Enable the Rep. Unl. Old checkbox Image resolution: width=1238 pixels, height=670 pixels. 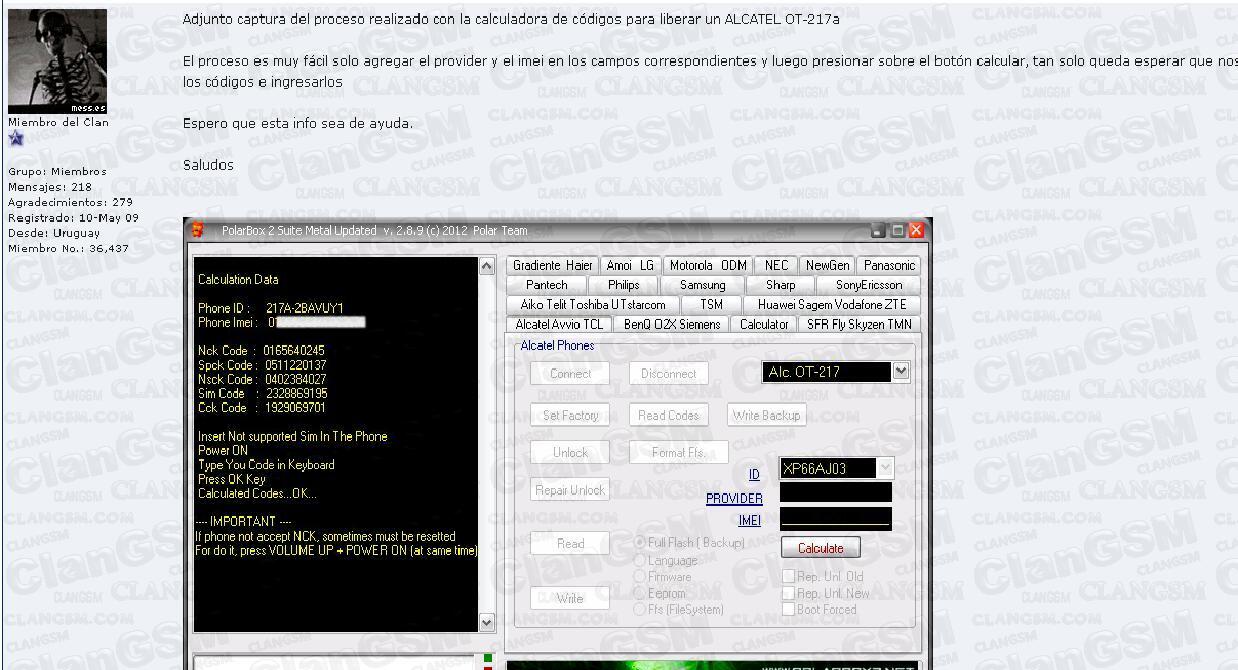pos(789,577)
